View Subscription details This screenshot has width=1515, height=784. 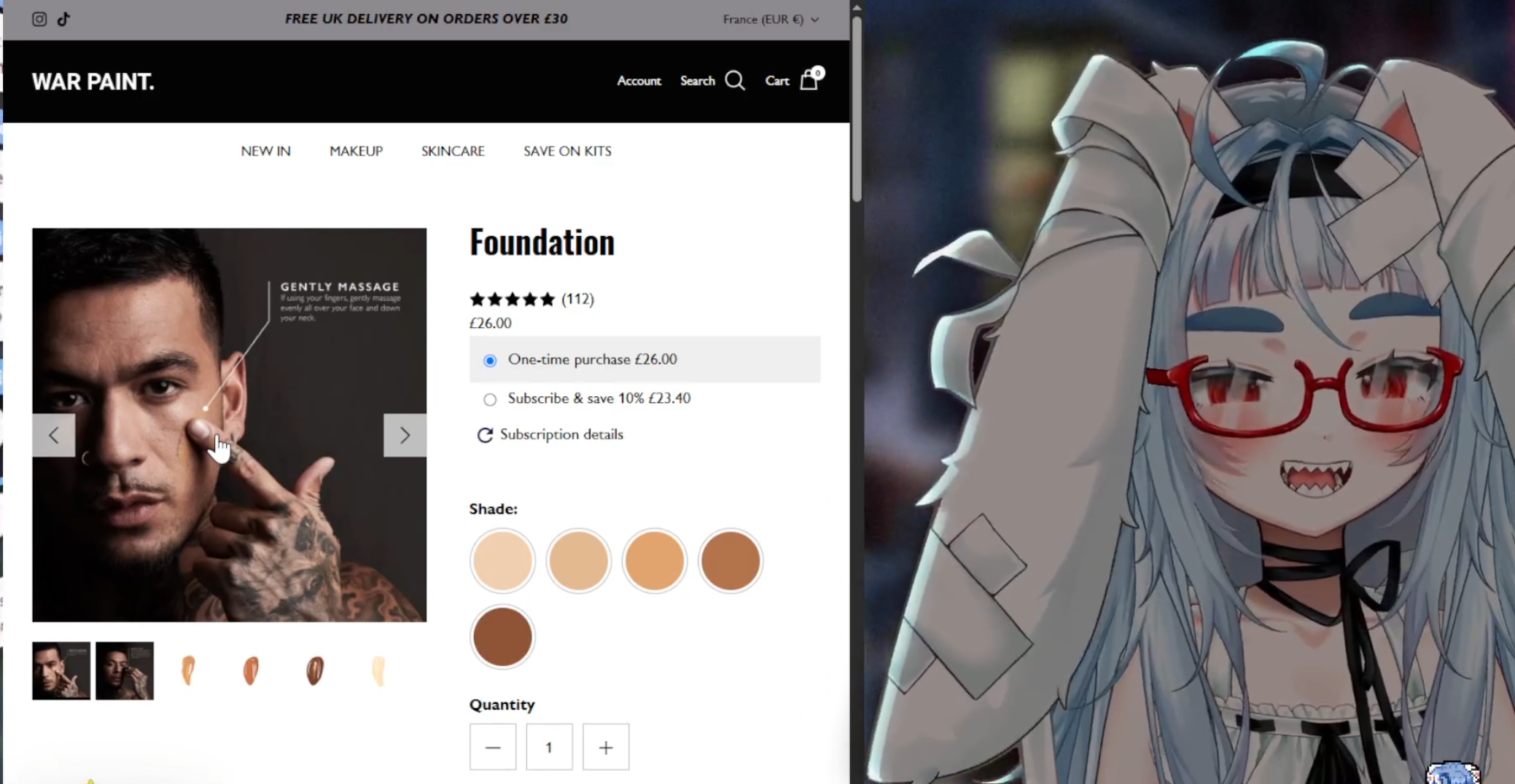(561, 434)
